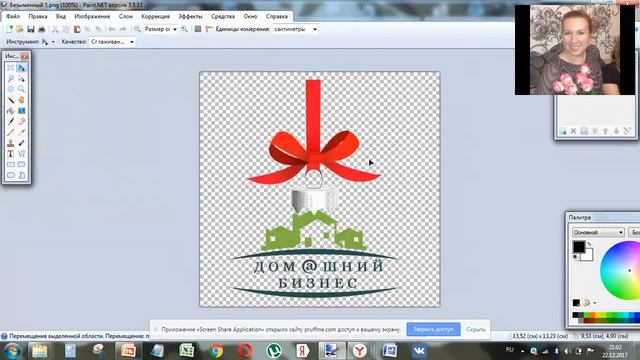Viewport: 640px width, 360px height.
Task: Select the Magic Wand tool
Action: [x=11, y=100]
